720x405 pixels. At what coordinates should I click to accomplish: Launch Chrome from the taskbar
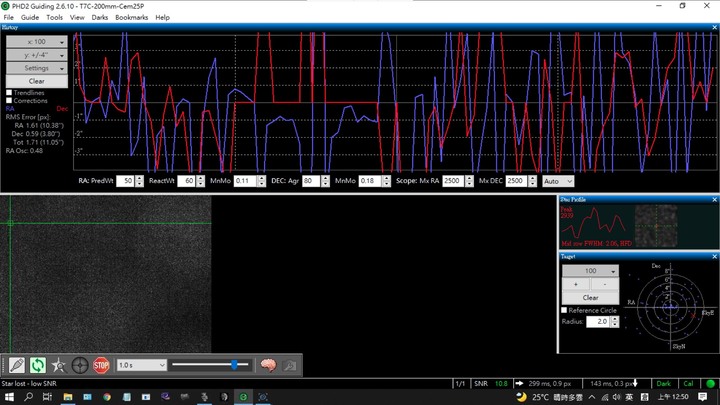click(x=107, y=397)
